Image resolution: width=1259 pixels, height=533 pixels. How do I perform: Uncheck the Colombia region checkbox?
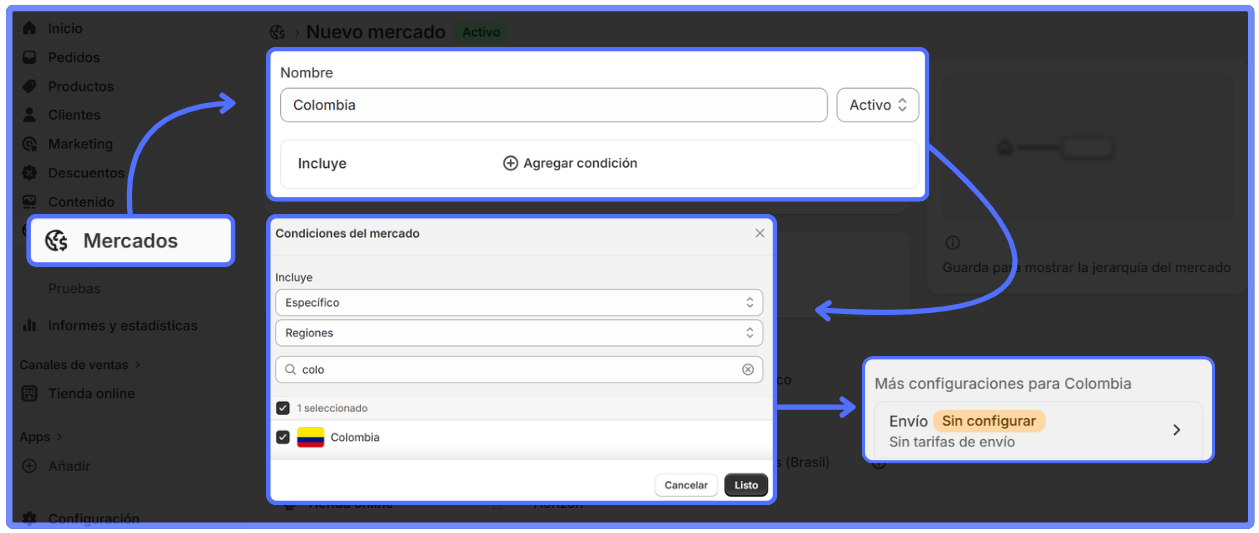(x=283, y=437)
